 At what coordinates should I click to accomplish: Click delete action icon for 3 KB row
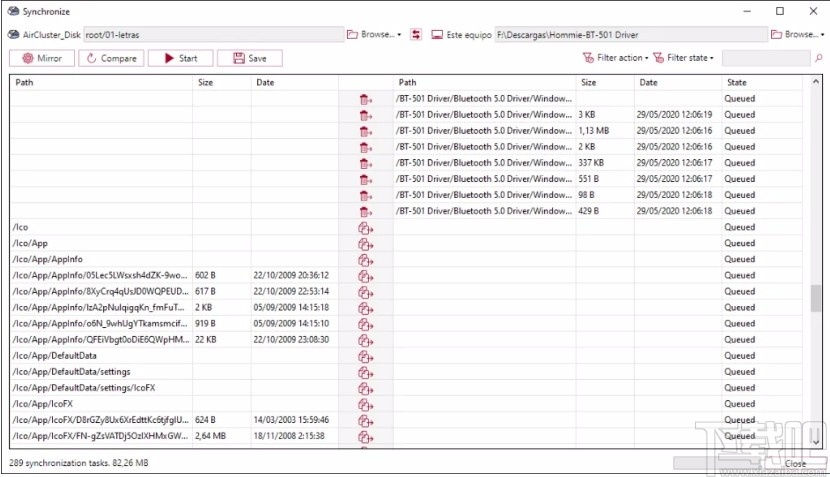click(365, 115)
